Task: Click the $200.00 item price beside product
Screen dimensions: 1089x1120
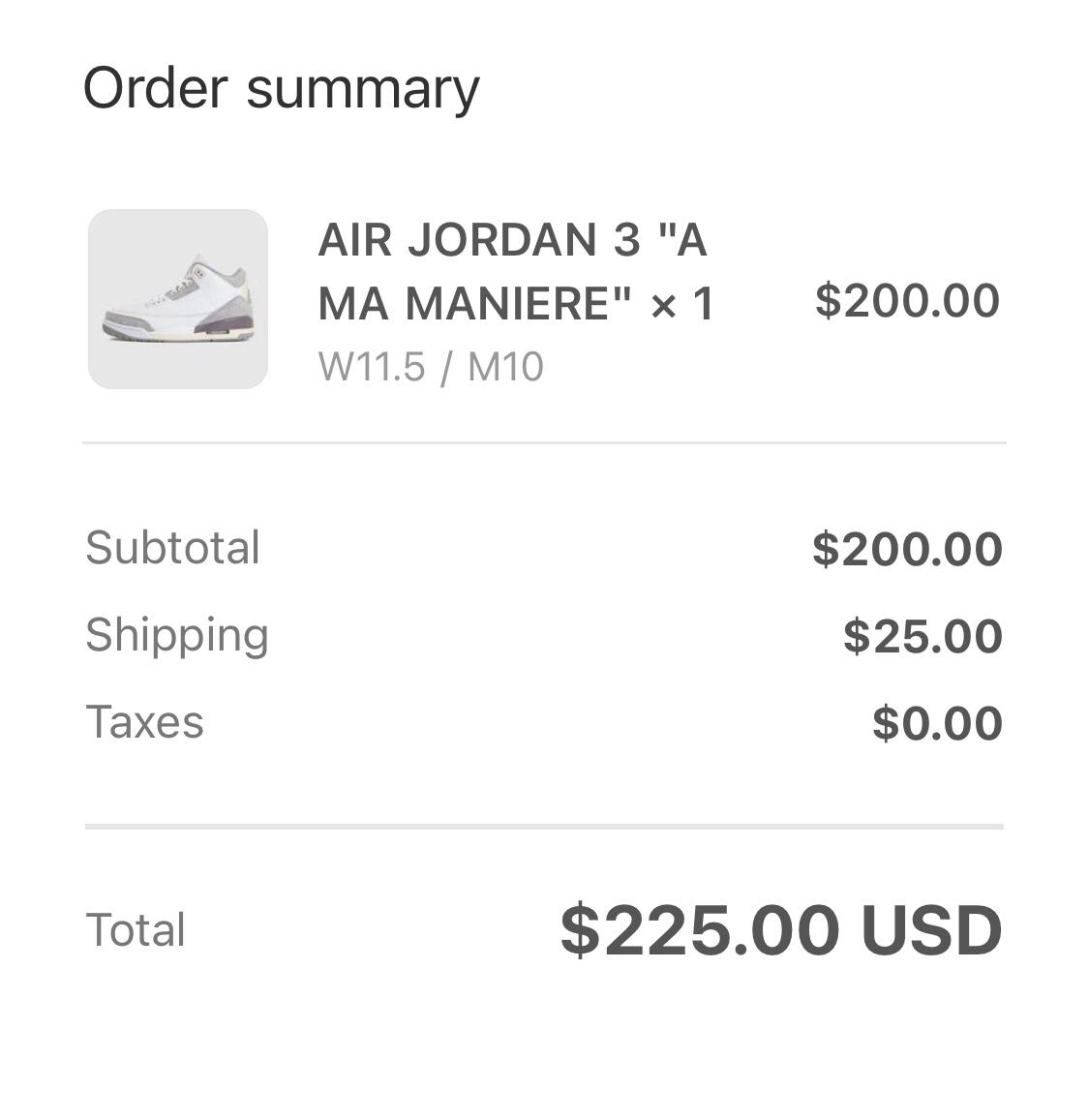Action: point(907,300)
